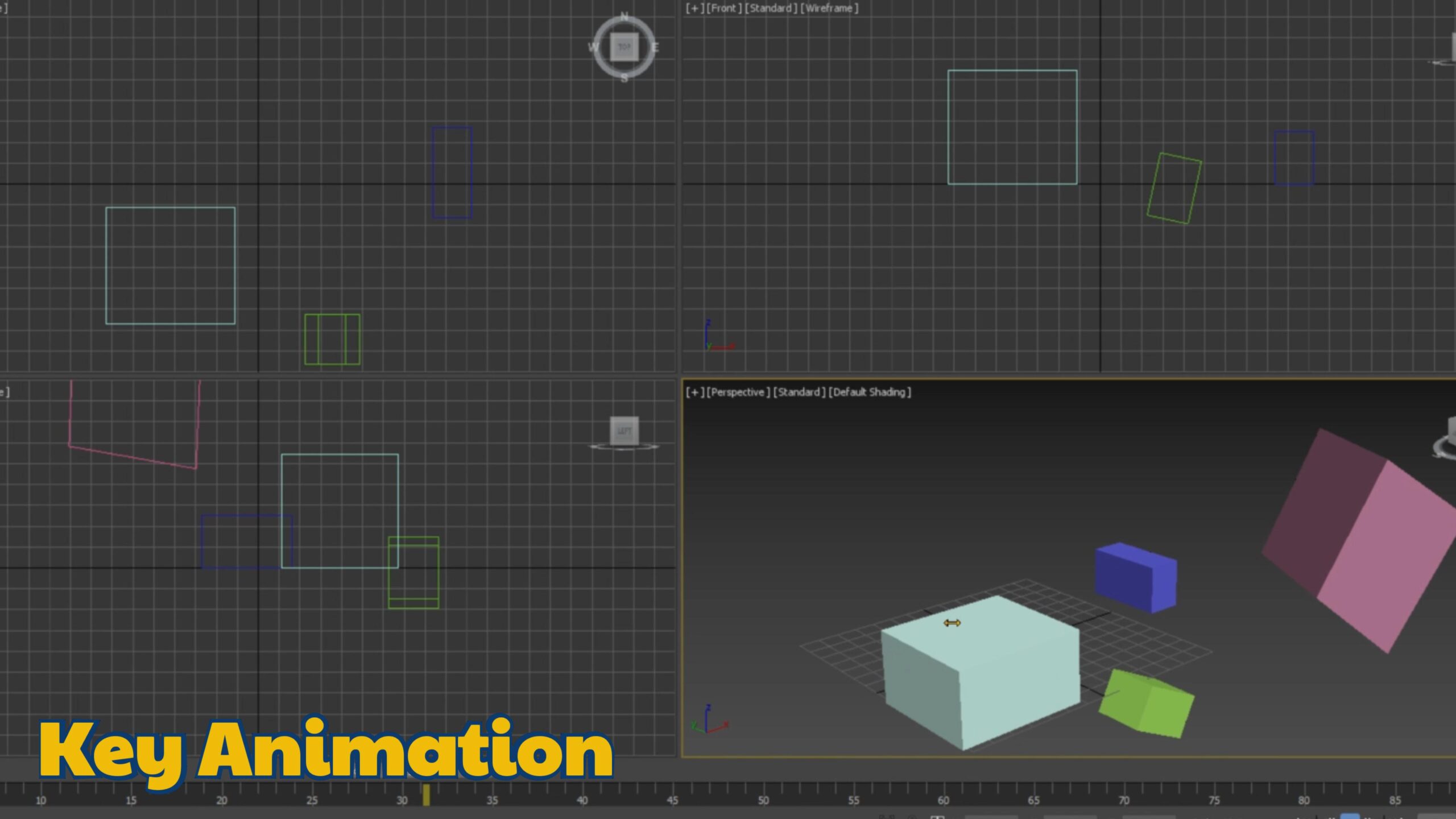Click the N compass letter on the Top ViewCube
The image size is (1456, 819).
624,16
